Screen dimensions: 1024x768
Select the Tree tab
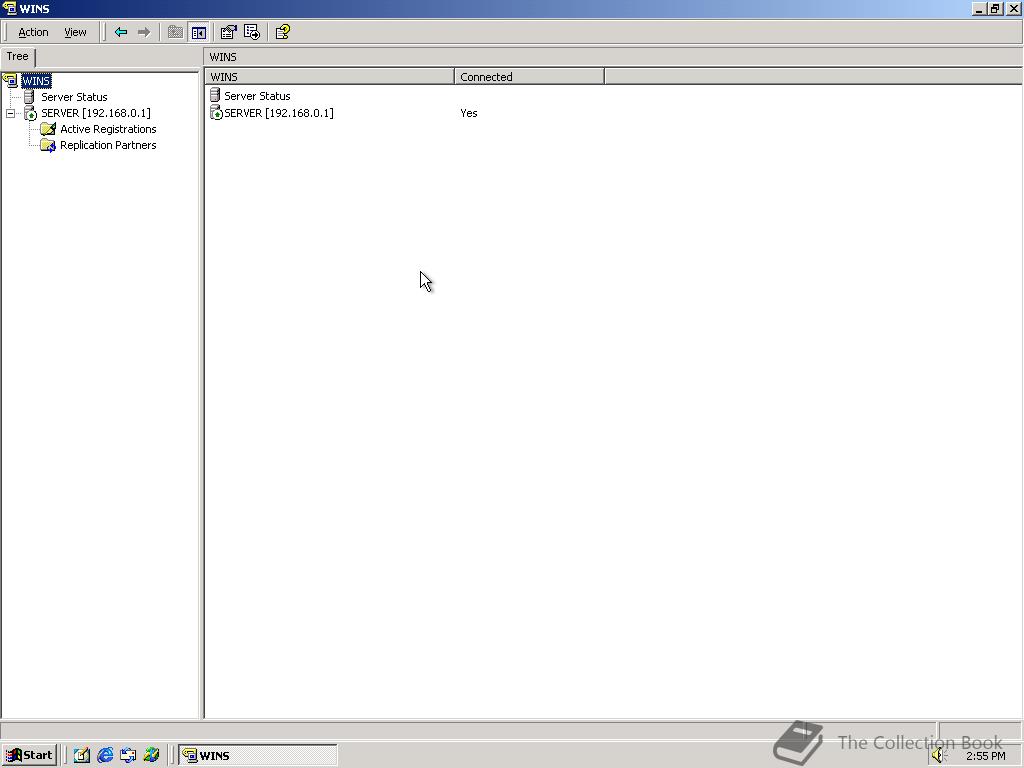[18, 56]
